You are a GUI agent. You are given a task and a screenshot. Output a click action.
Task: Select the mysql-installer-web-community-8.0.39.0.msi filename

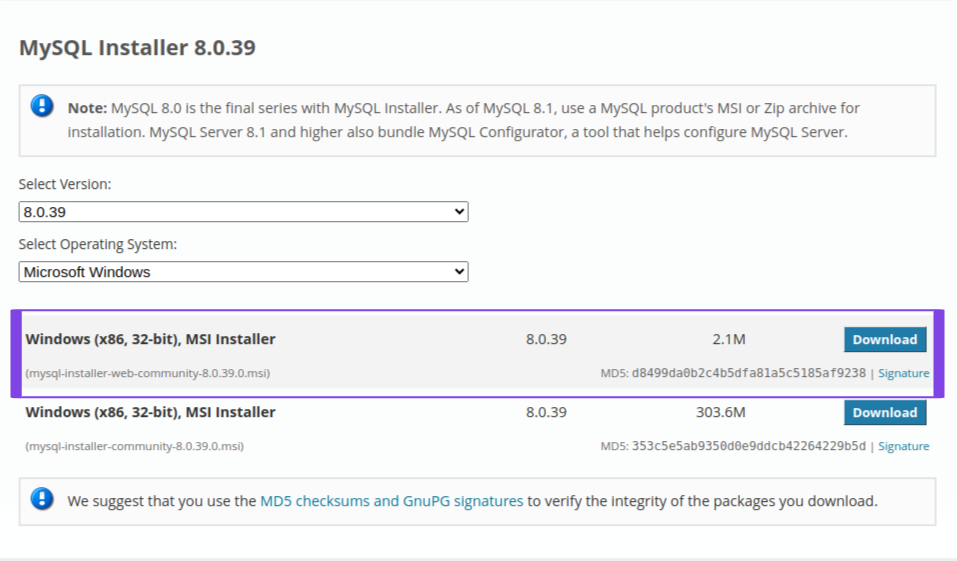click(x=147, y=374)
